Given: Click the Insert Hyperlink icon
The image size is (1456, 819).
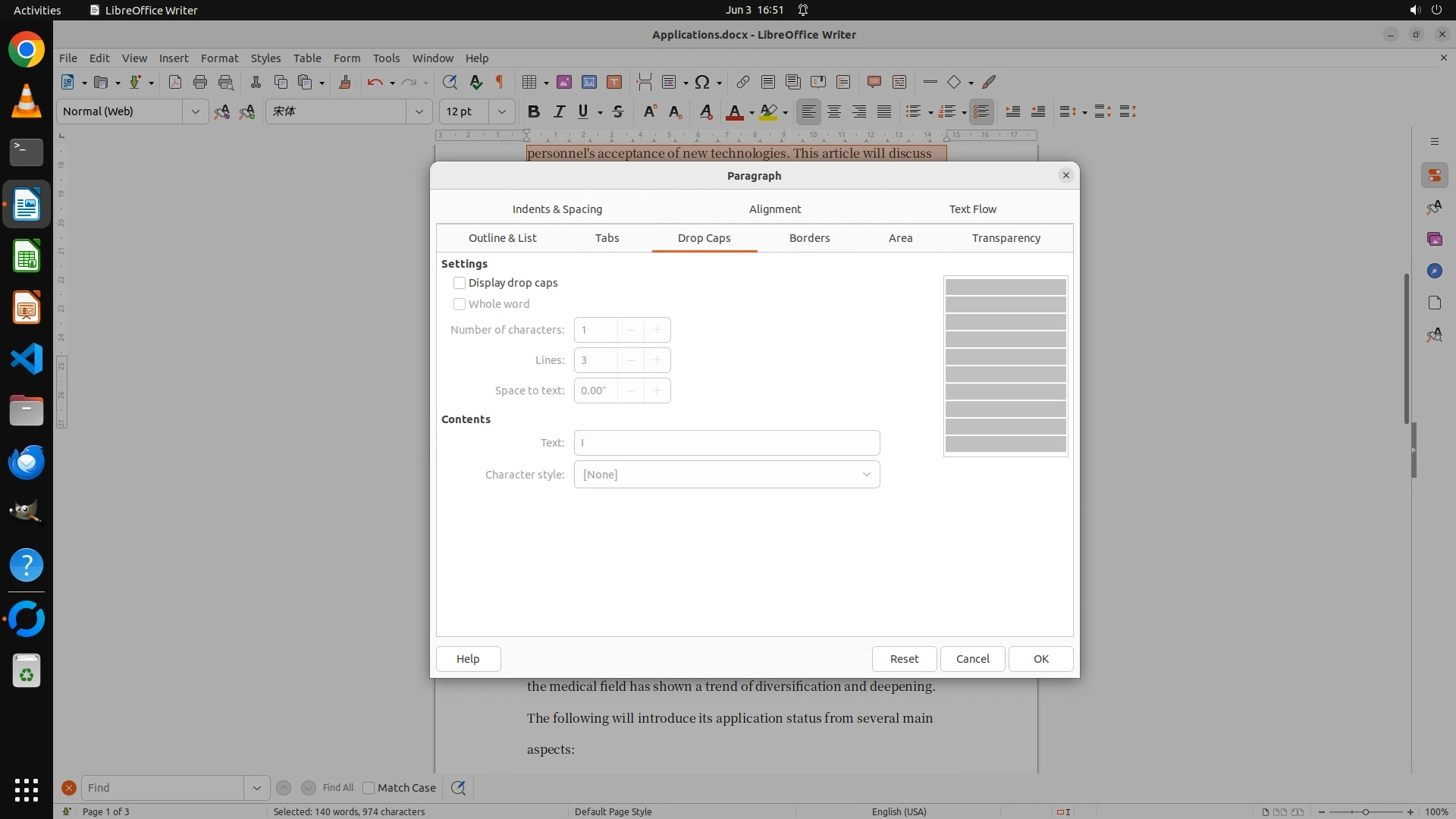Looking at the screenshot, I should 743,82.
